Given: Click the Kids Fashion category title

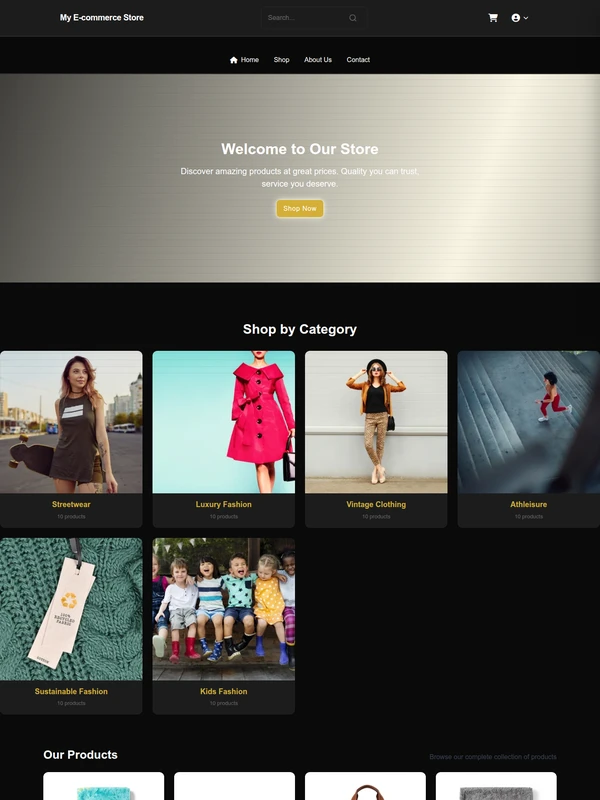Looking at the screenshot, I should pos(223,692).
